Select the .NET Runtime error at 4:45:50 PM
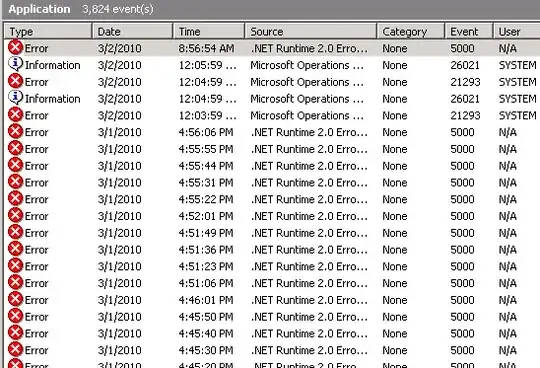The height and width of the screenshot is (368, 540). tap(272, 317)
